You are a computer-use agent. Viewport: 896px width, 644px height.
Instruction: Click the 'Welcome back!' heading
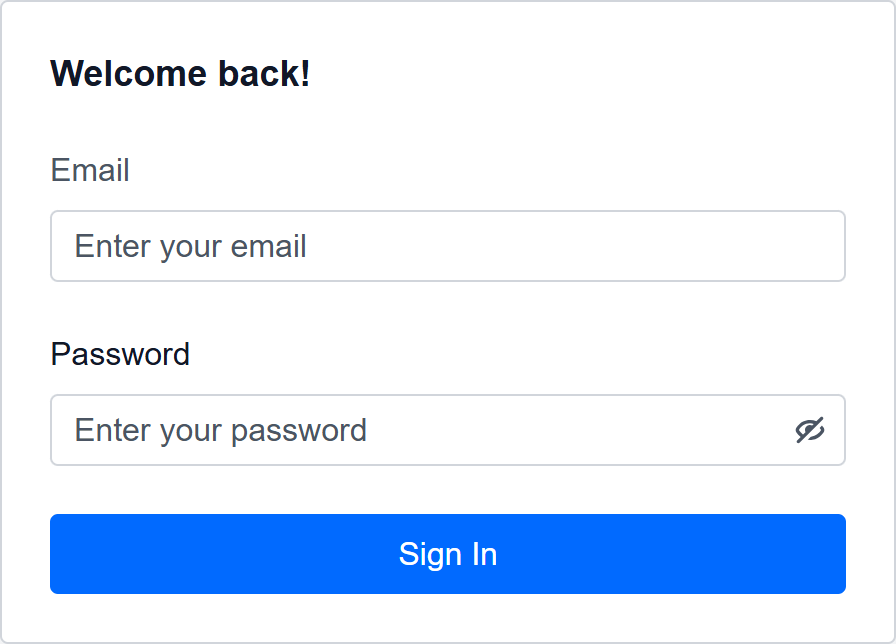[180, 73]
